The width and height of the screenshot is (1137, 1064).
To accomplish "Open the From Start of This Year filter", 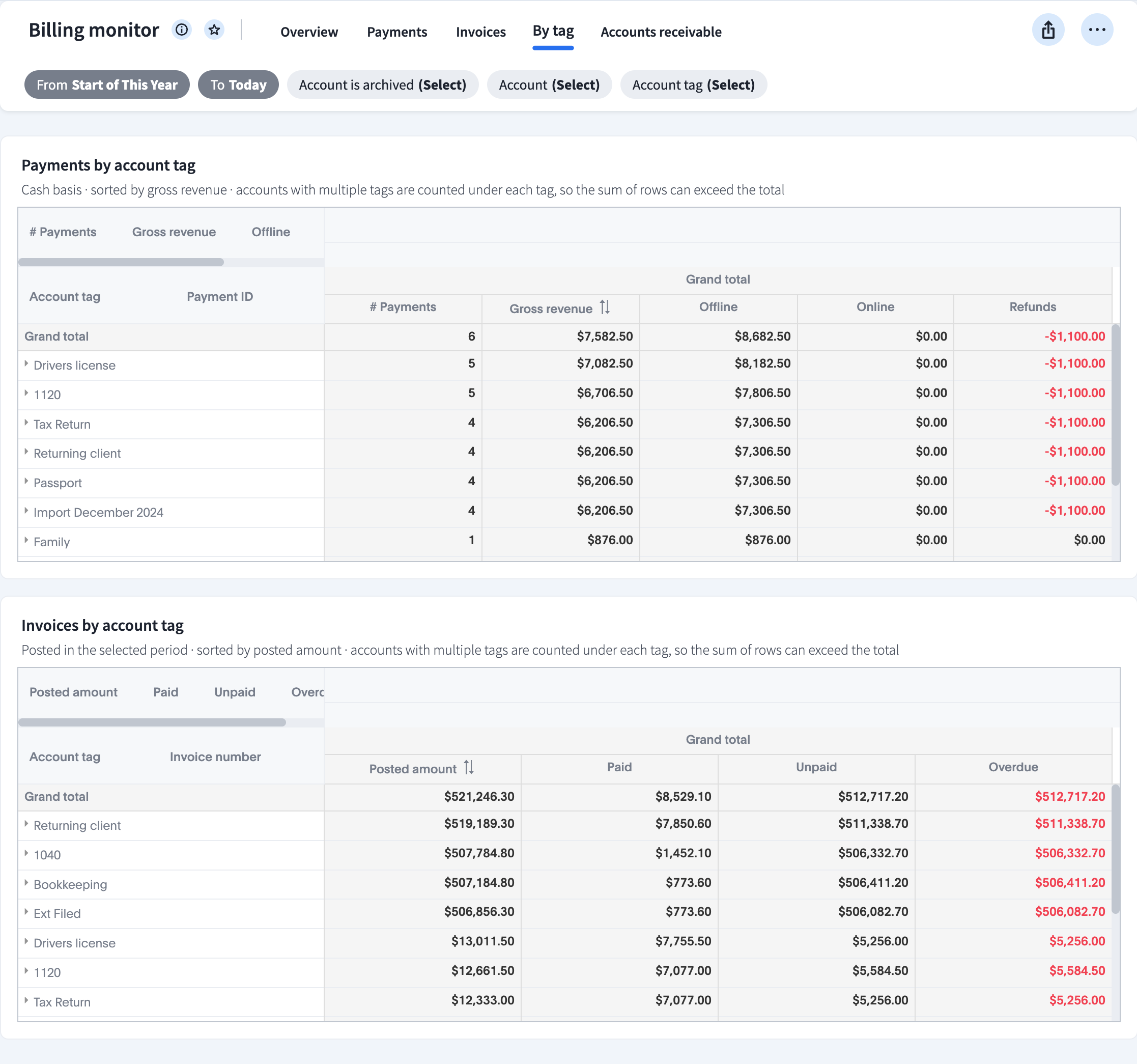I will pos(107,85).
